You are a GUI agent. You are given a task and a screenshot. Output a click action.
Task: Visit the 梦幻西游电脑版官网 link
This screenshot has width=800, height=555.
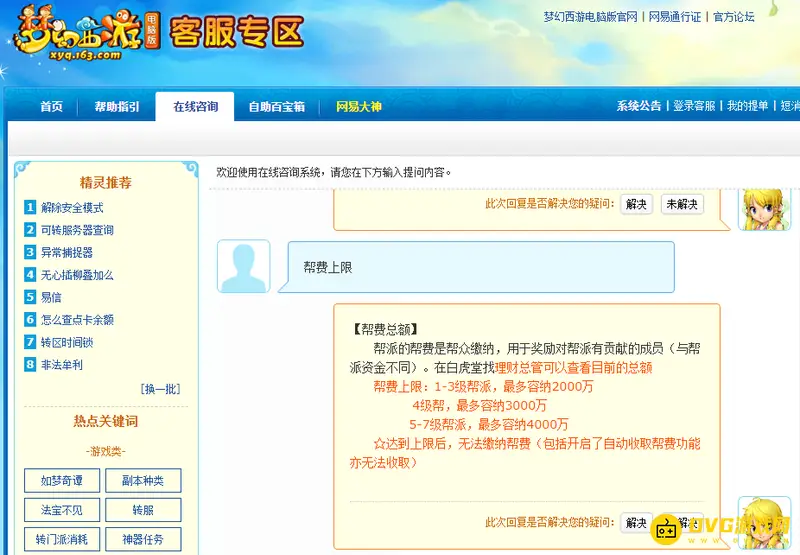pos(590,17)
